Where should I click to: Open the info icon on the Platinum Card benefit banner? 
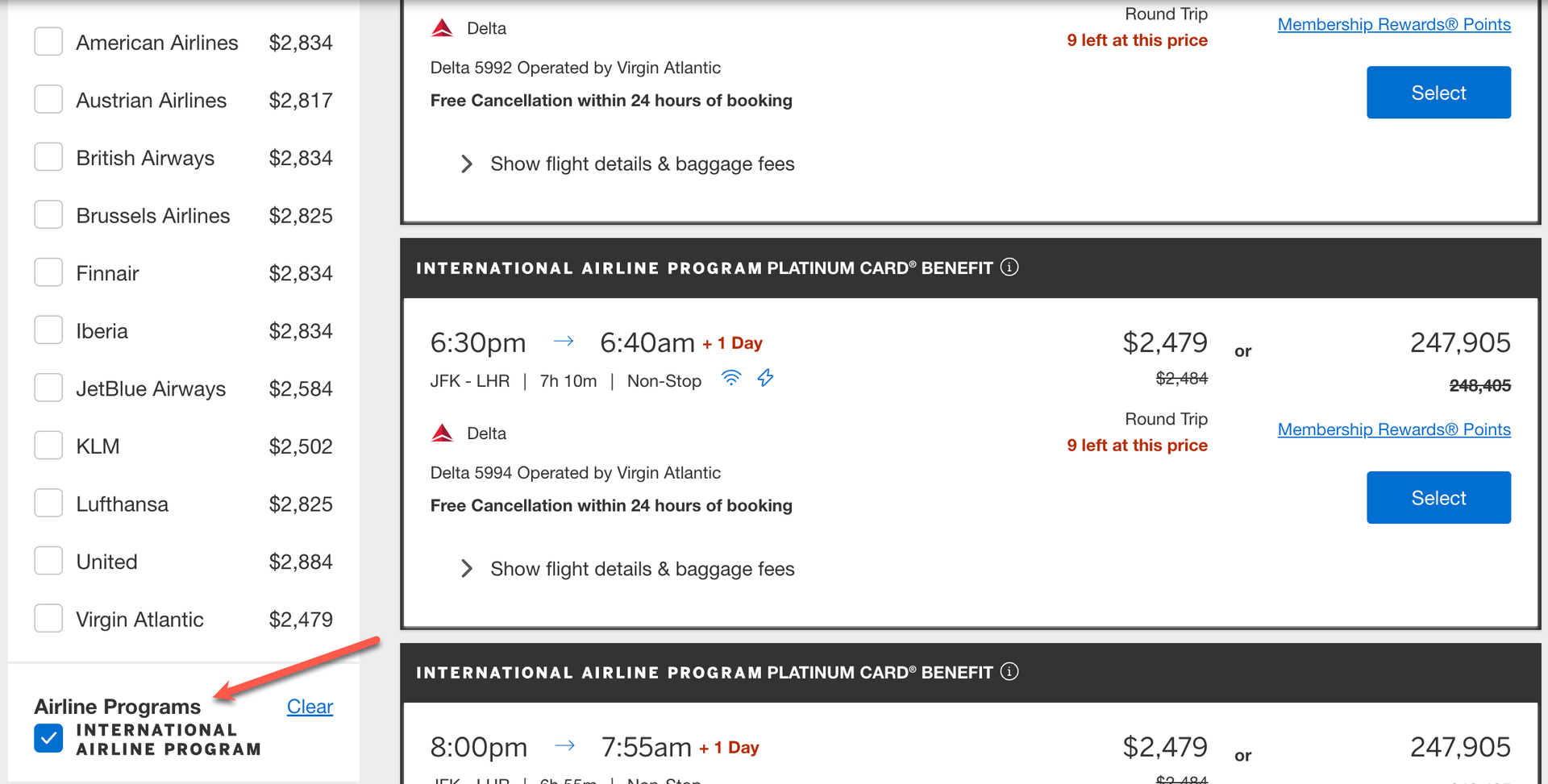pyautogui.click(x=1010, y=267)
